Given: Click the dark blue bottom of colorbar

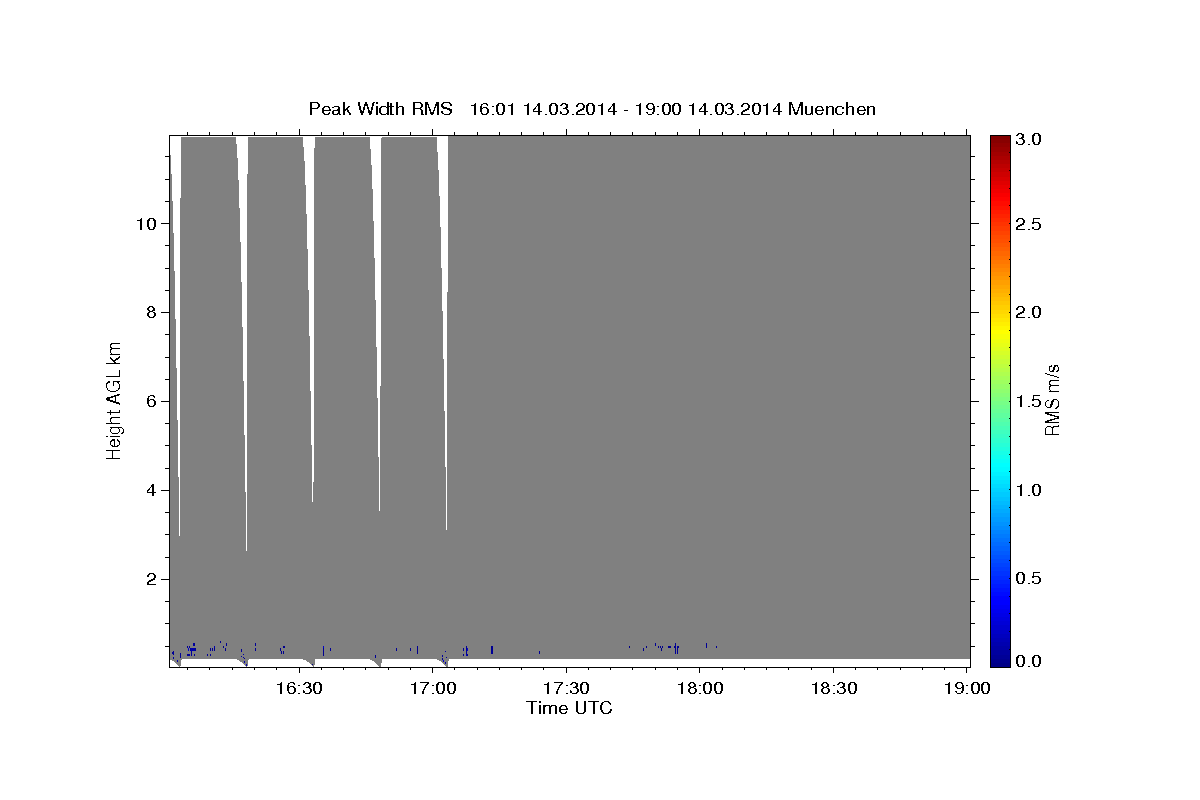Looking at the screenshot, I should (x=1000, y=659).
